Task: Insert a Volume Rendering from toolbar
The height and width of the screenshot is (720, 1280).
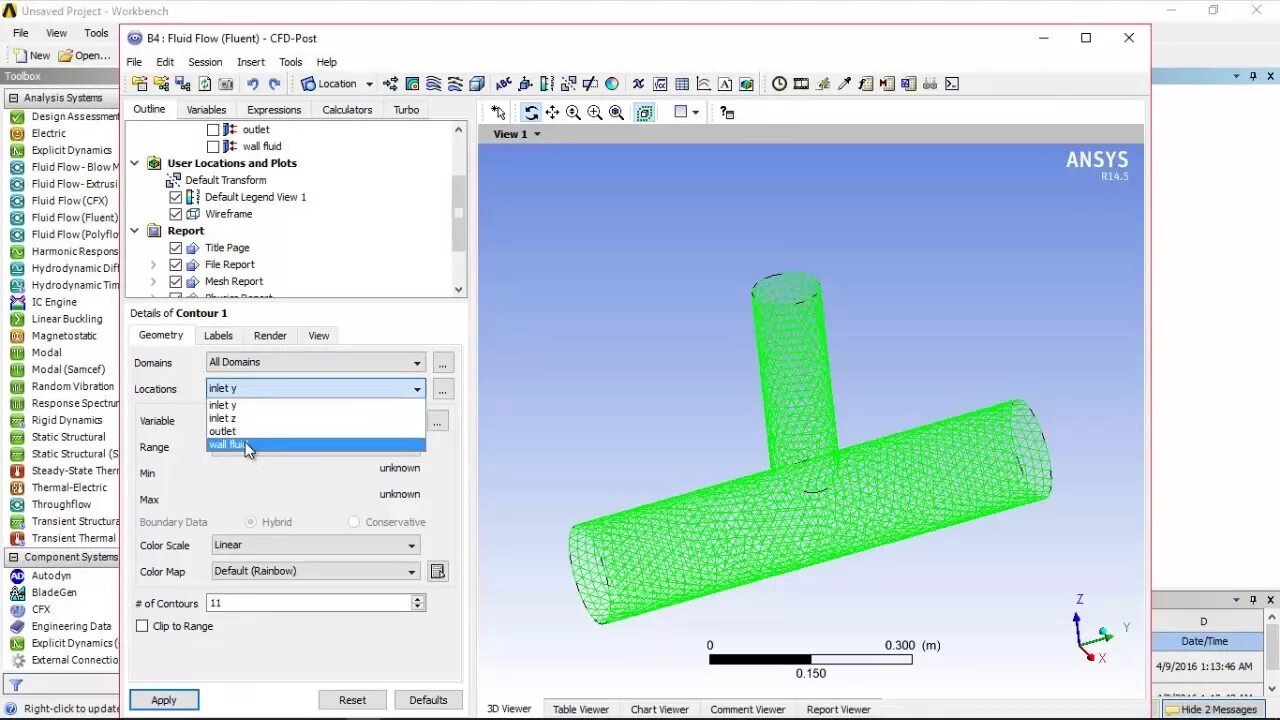Action: point(476,84)
